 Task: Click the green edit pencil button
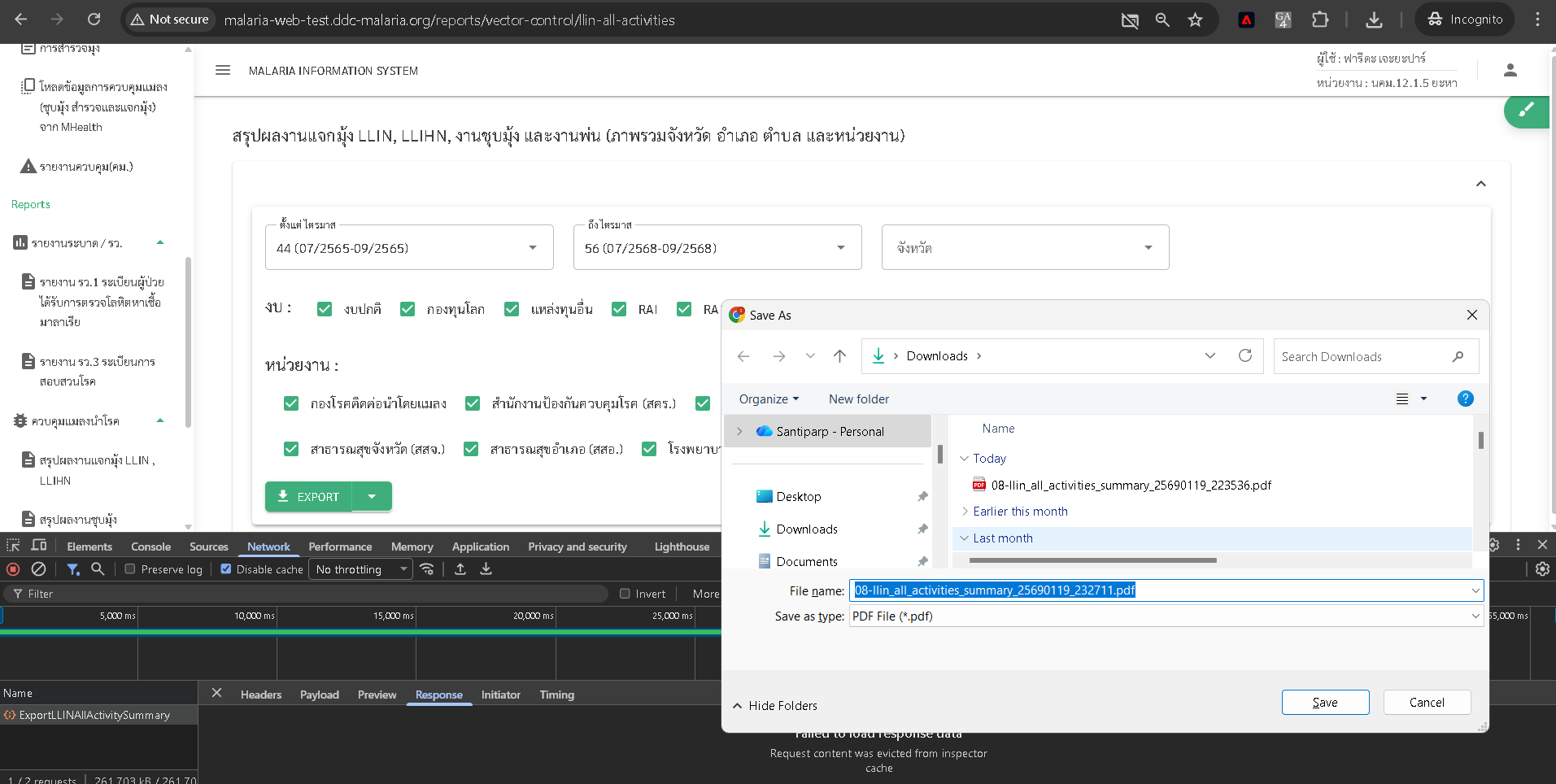[x=1526, y=111]
